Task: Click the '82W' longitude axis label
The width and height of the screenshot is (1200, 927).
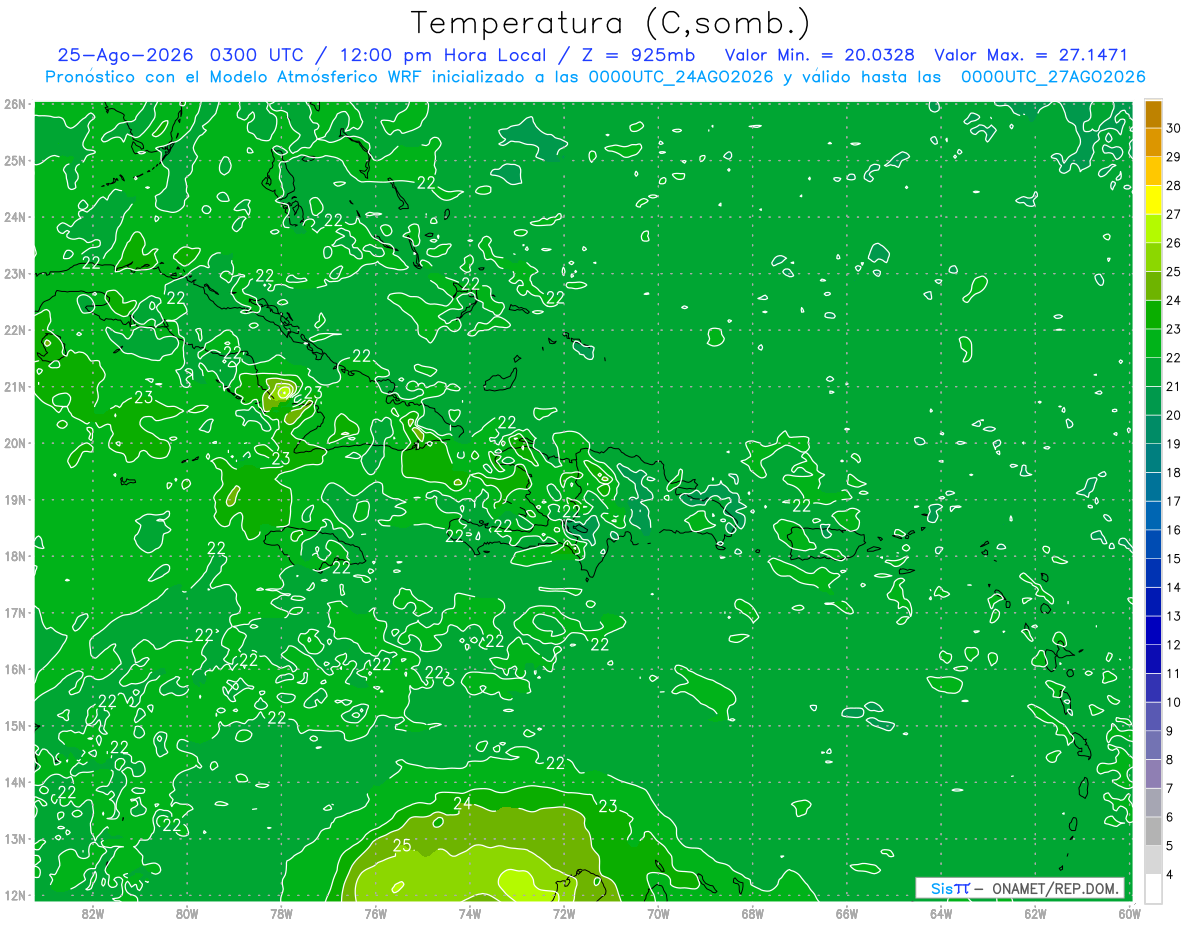Action: click(x=93, y=913)
